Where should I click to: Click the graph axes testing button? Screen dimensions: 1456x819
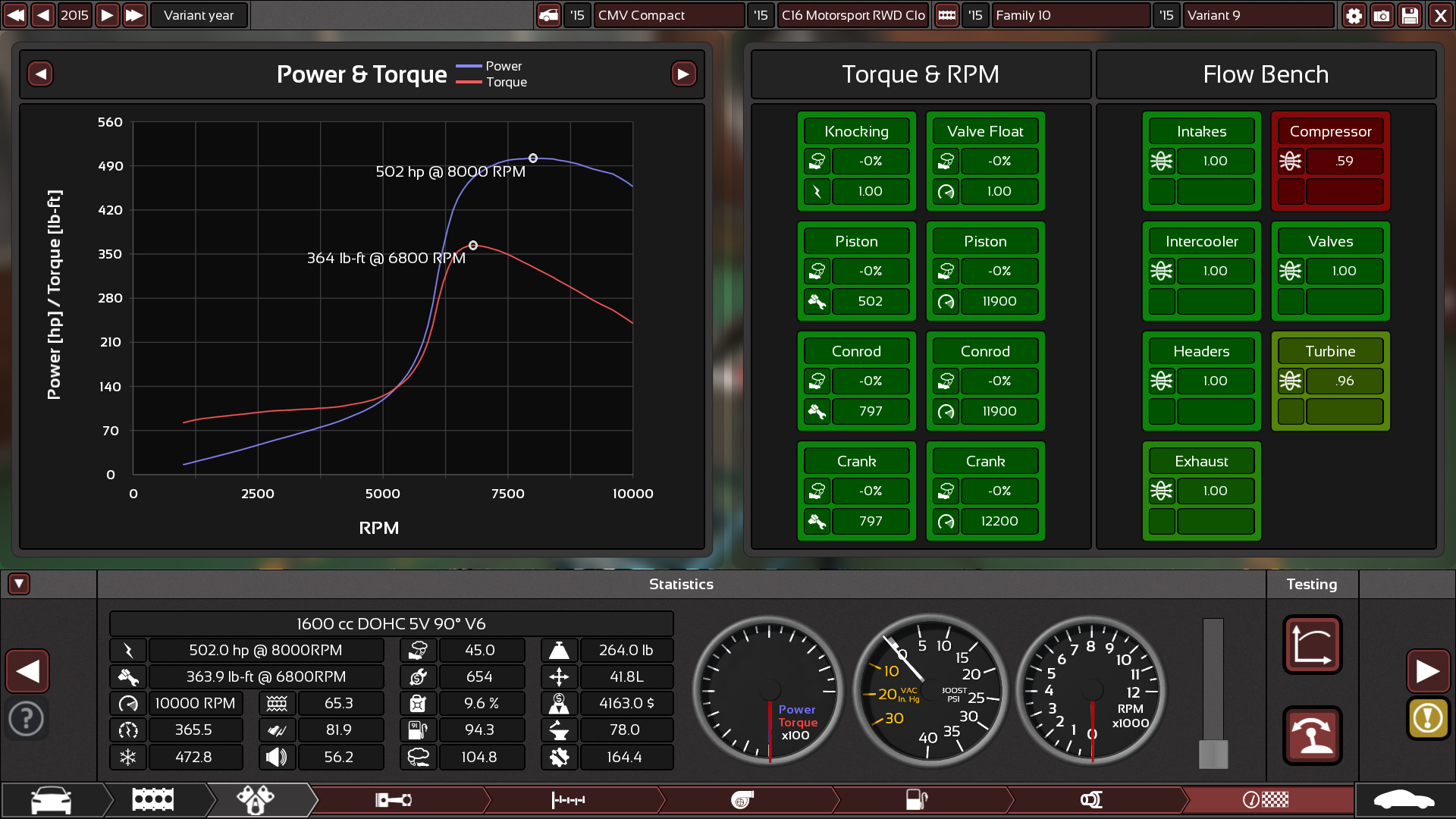[1312, 645]
